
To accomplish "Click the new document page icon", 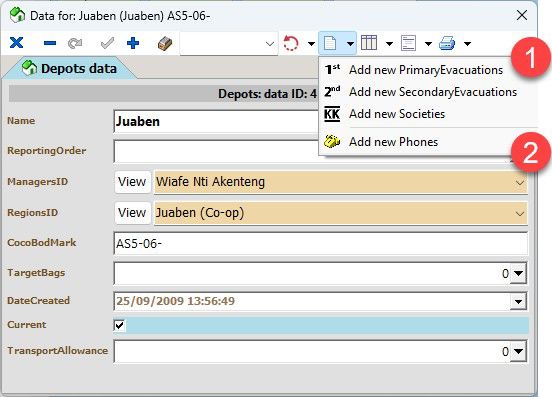I will (x=330, y=43).
